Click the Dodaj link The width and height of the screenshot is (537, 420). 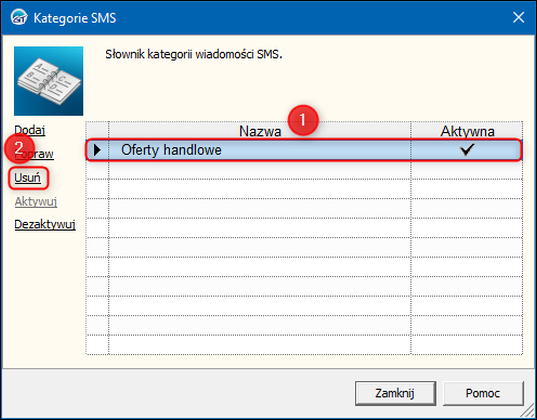click(x=30, y=130)
